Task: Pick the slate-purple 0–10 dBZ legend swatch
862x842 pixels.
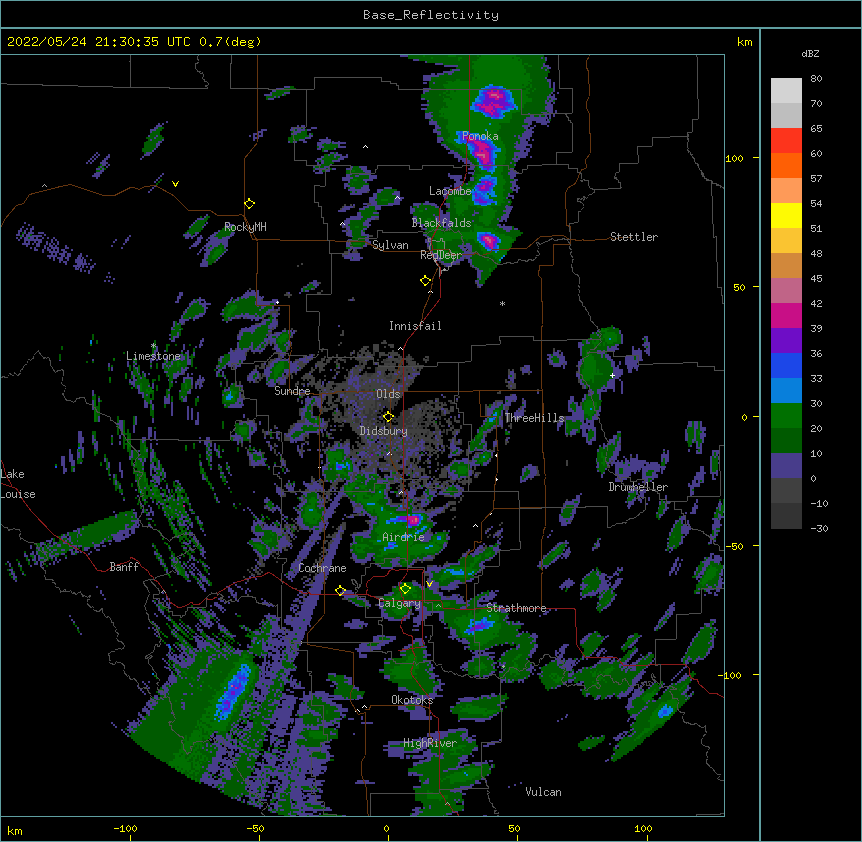Action: click(786, 466)
